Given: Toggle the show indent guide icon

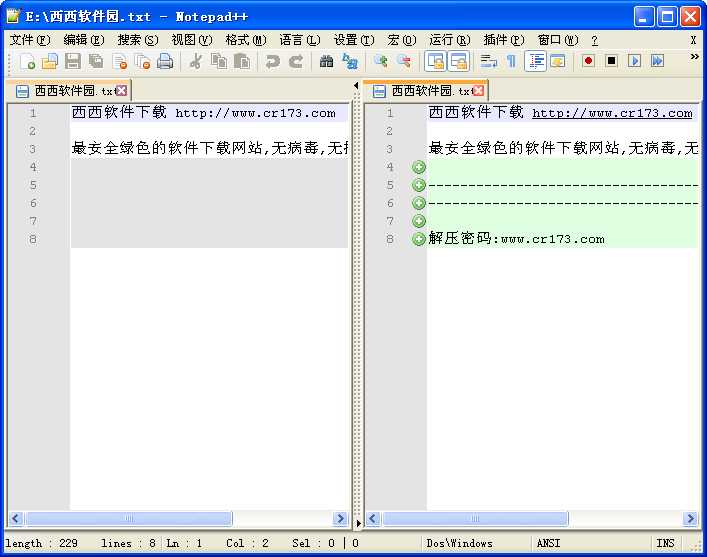Looking at the screenshot, I should tap(535, 61).
